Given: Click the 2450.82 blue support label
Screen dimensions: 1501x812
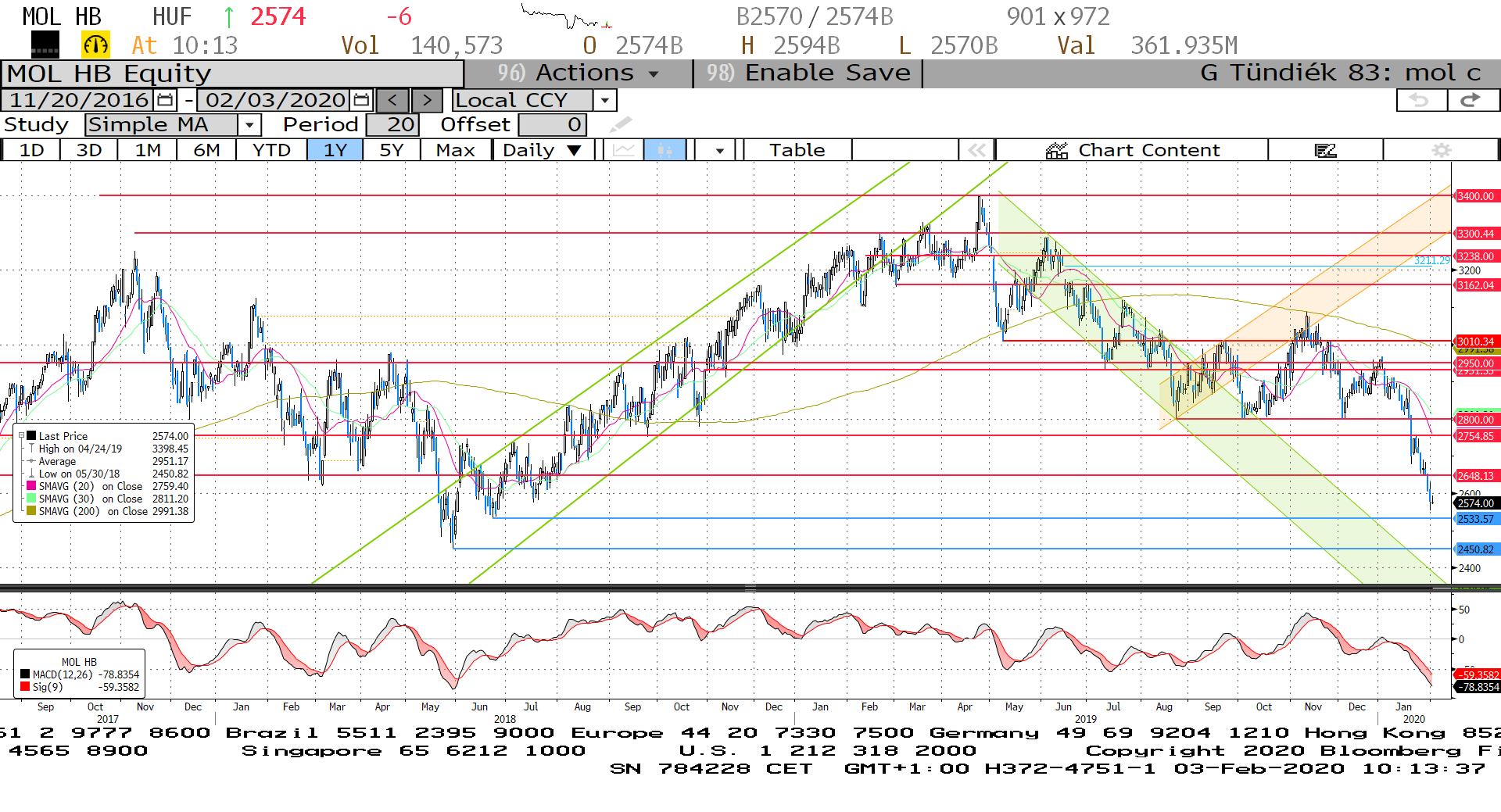Looking at the screenshot, I should (1476, 549).
